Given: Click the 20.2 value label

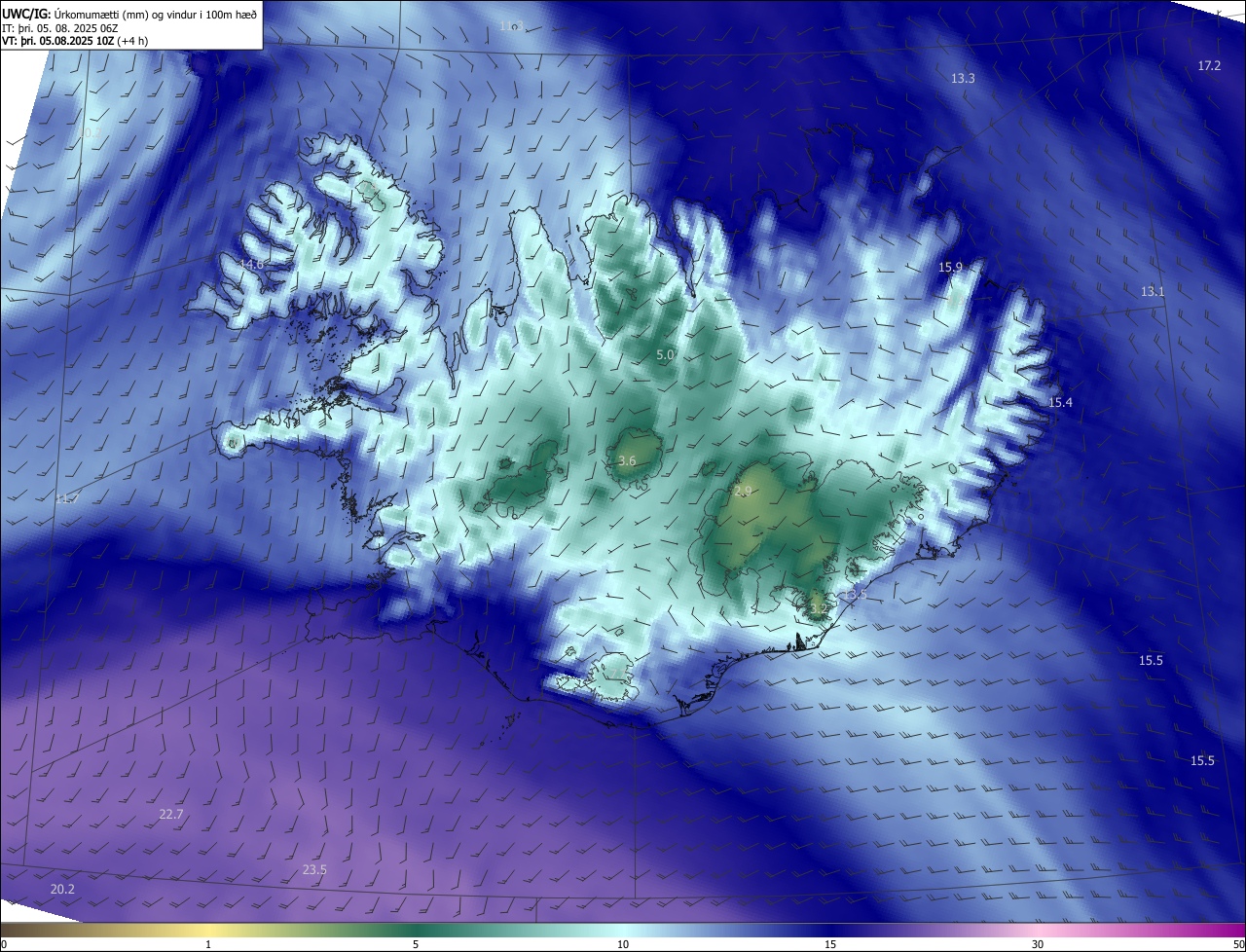Looking at the screenshot, I should tap(62, 889).
